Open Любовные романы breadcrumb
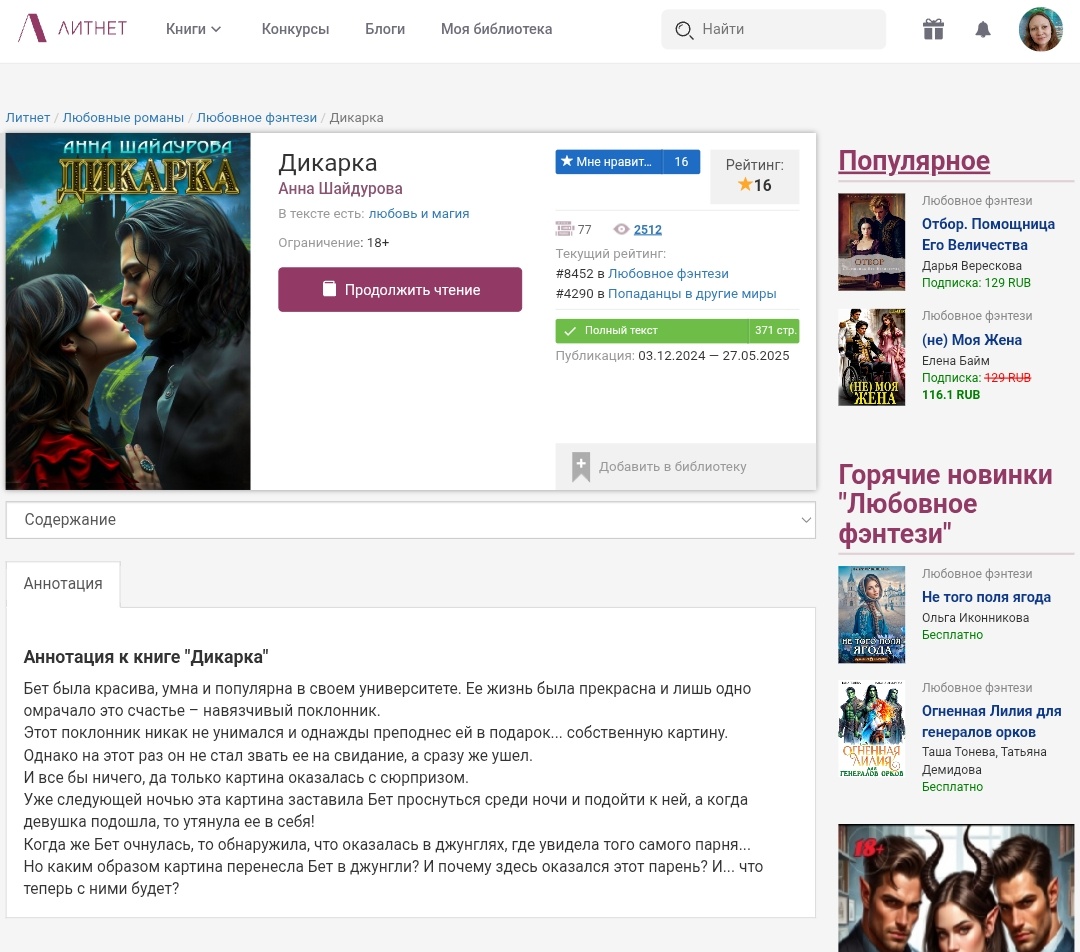Screen dimensions: 1080x952 [x=123, y=117]
